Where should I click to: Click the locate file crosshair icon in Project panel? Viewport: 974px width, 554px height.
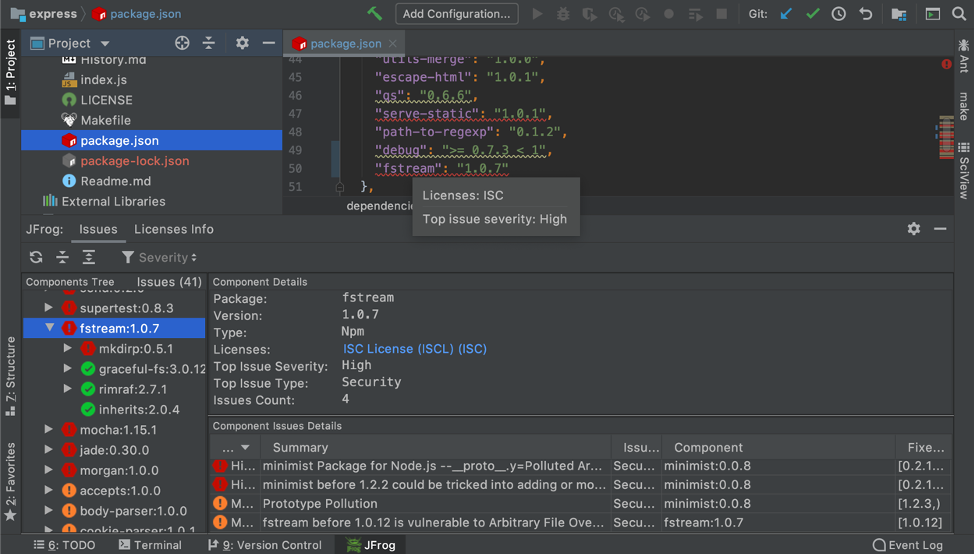pyautogui.click(x=182, y=43)
